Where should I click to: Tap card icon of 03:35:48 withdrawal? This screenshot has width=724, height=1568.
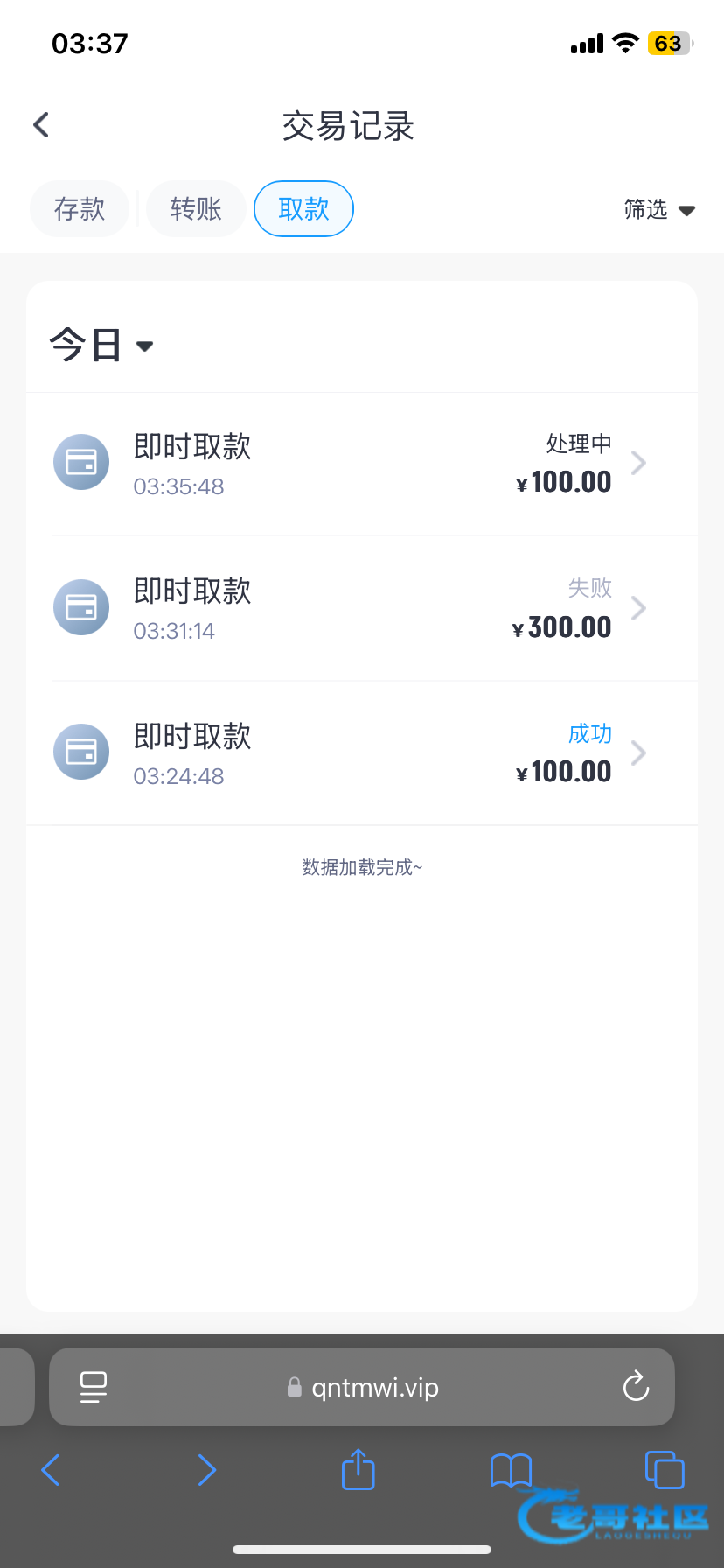(x=81, y=462)
